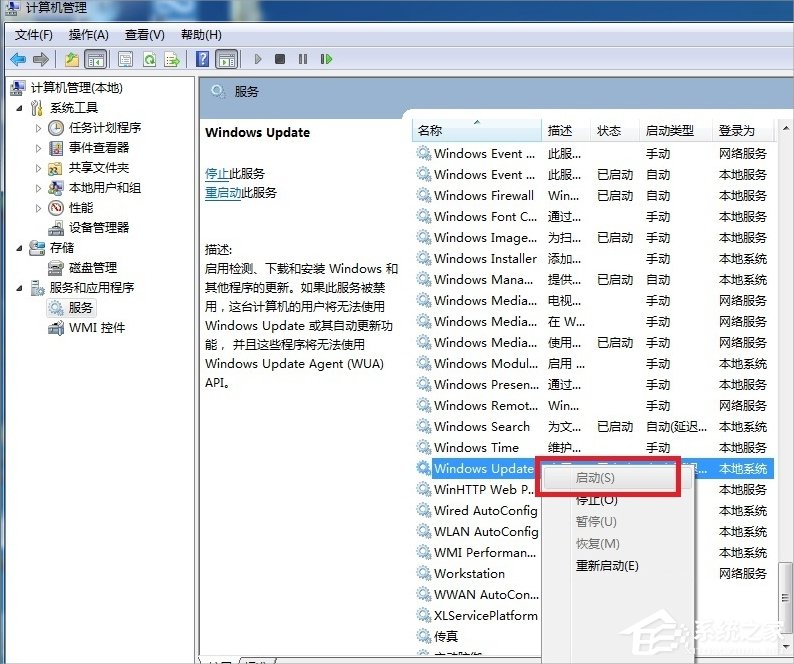Click the Export list toolbar icon

(172, 59)
